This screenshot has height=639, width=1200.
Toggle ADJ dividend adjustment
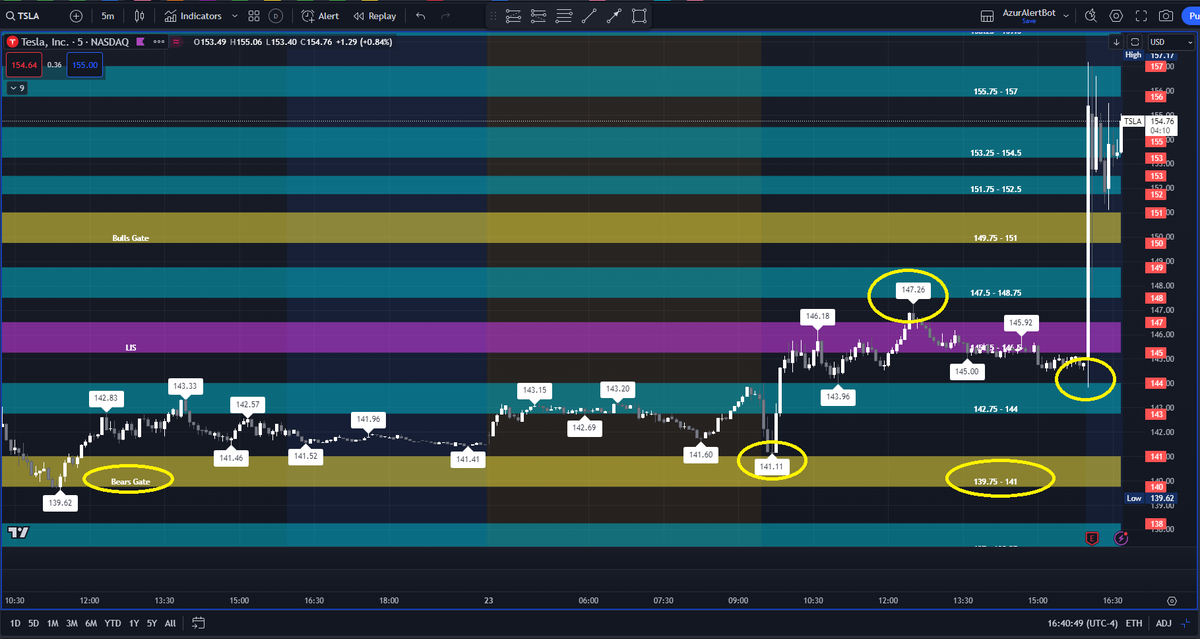pyautogui.click(x=1163, y=623)
